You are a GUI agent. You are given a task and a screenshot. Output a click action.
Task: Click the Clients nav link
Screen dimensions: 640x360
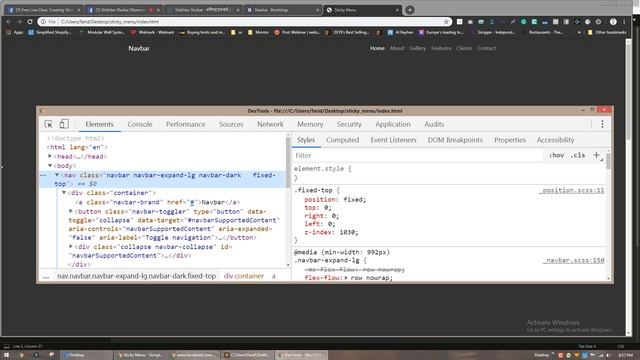click(x=464, y=48)
